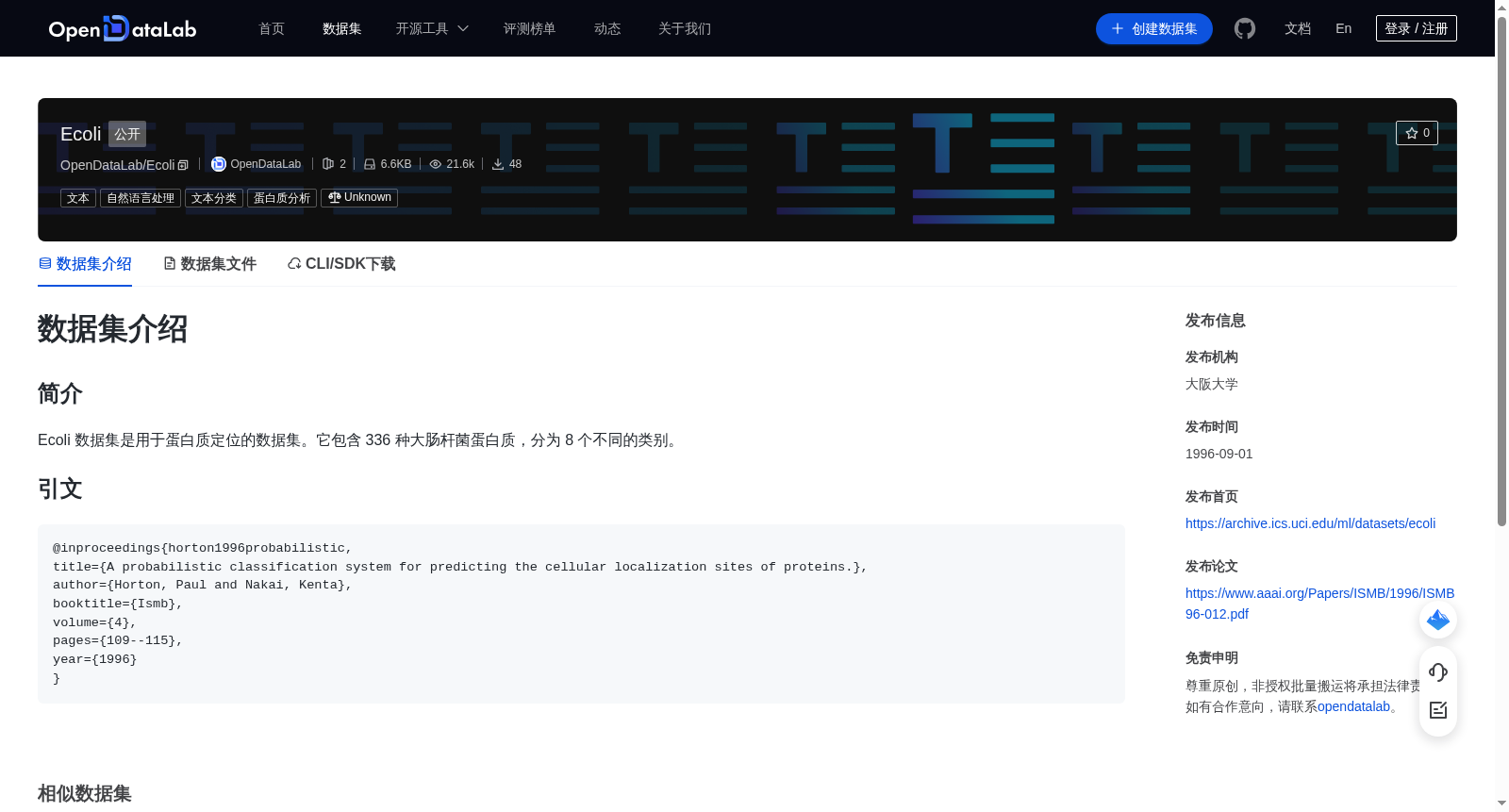Click the 大阪大学 institution text
Screen dimensions: 1509x812
pyautogui.click(x=1212, y=384)
